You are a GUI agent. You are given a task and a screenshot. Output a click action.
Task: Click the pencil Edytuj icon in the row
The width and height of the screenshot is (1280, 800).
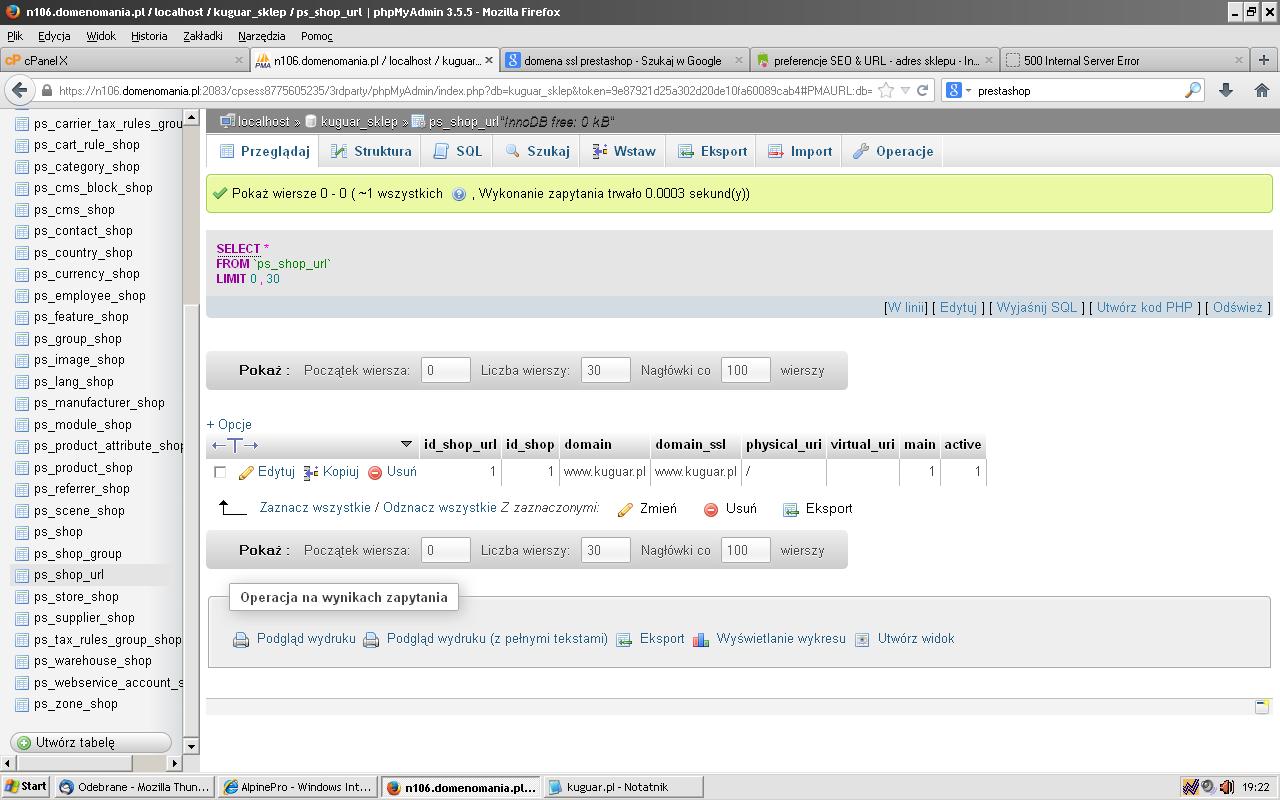coord(246,472)
